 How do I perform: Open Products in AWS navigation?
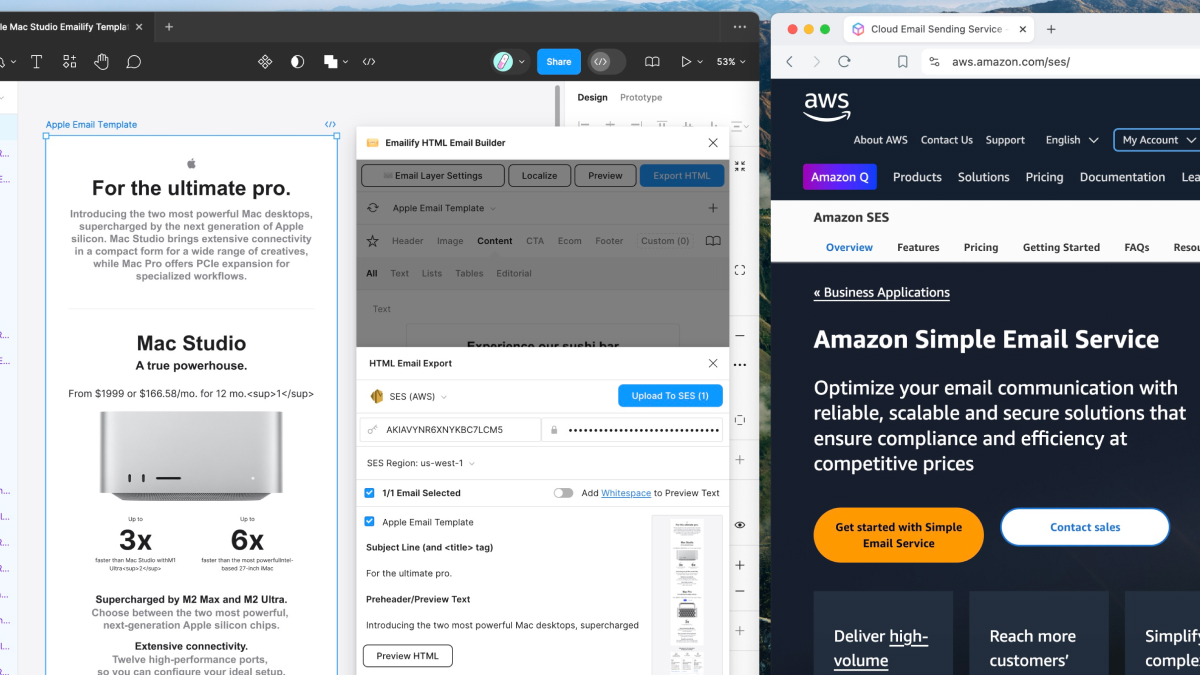point(917,177)
